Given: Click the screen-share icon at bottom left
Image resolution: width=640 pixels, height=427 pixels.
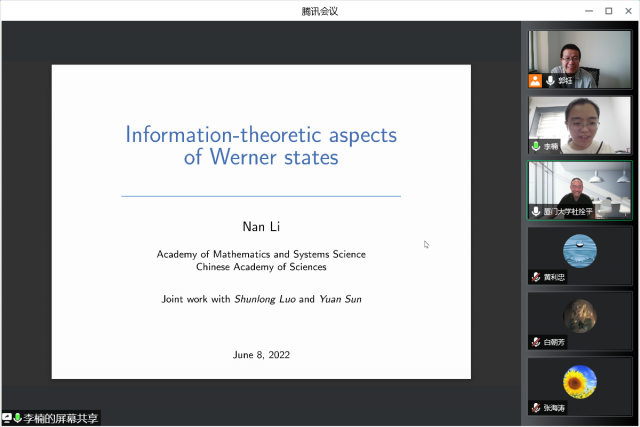Looking at the screenshot, I should coord(7,418).
